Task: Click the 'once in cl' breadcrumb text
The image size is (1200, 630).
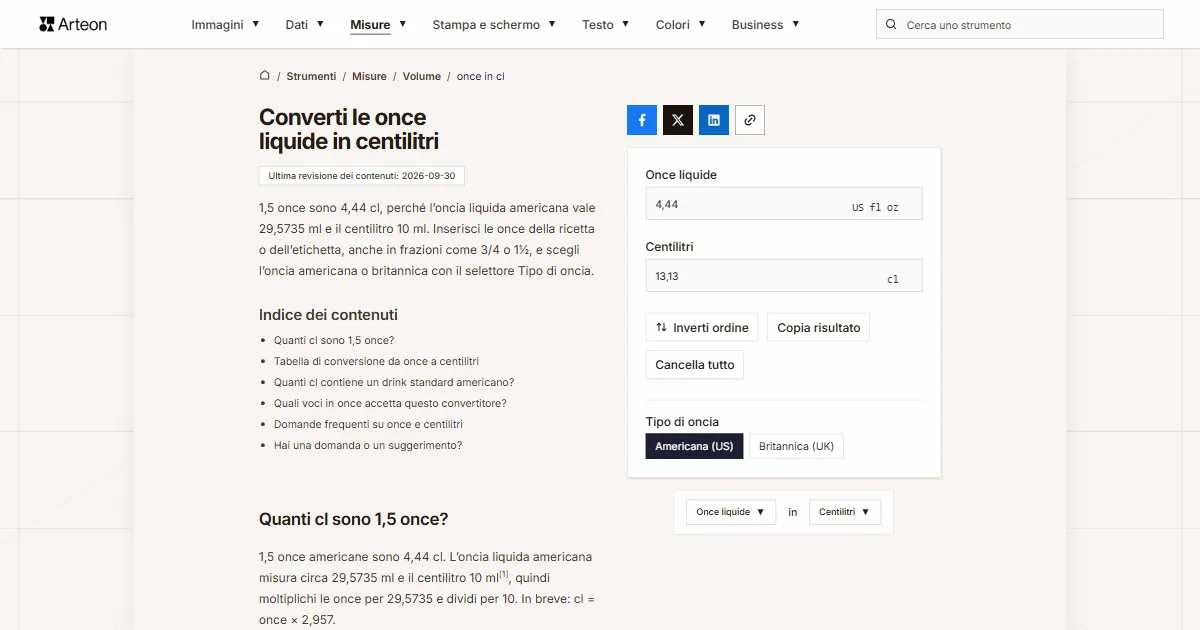Action: [481, 76]
